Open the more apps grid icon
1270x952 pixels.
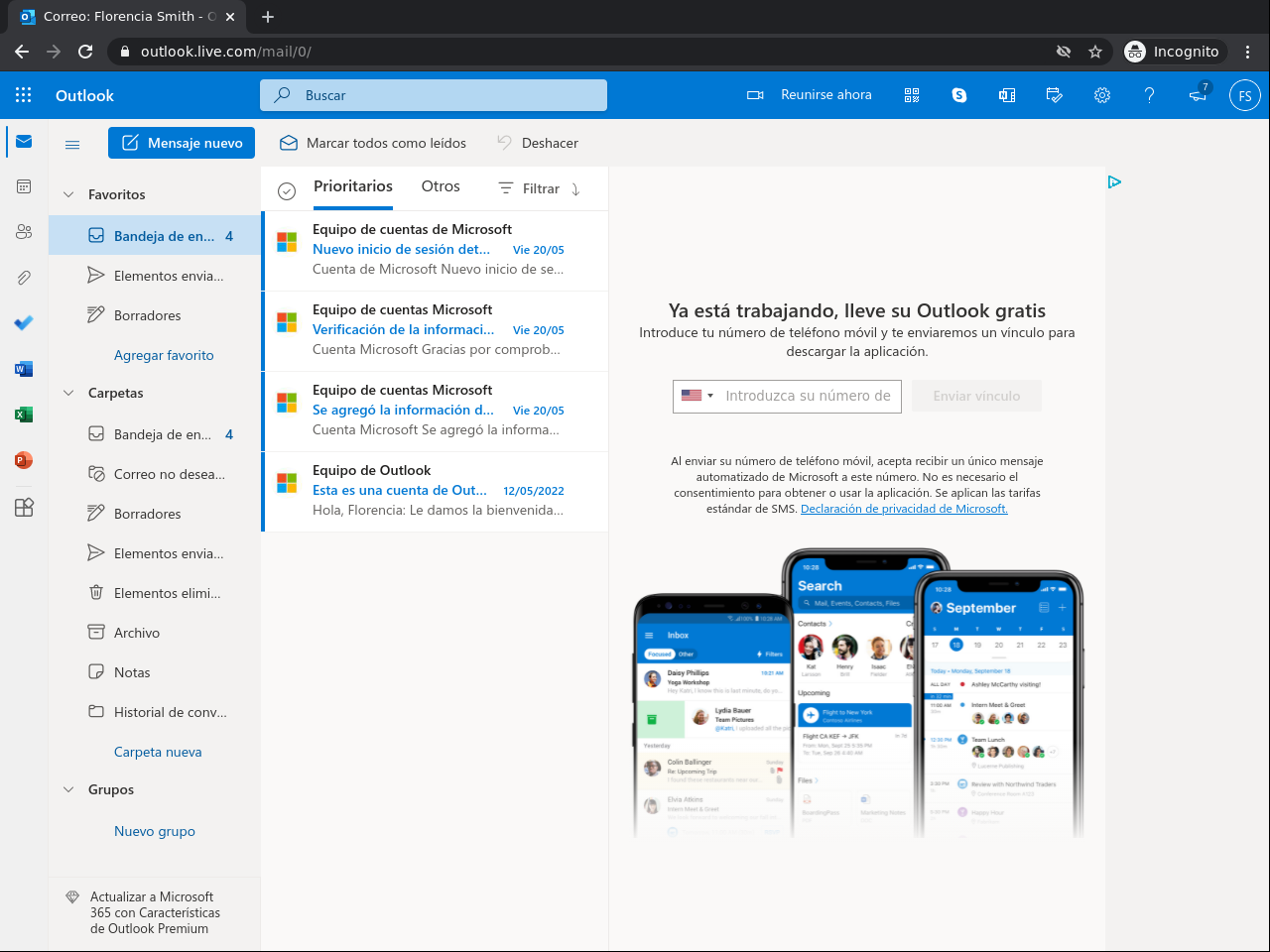click(24, 507)
